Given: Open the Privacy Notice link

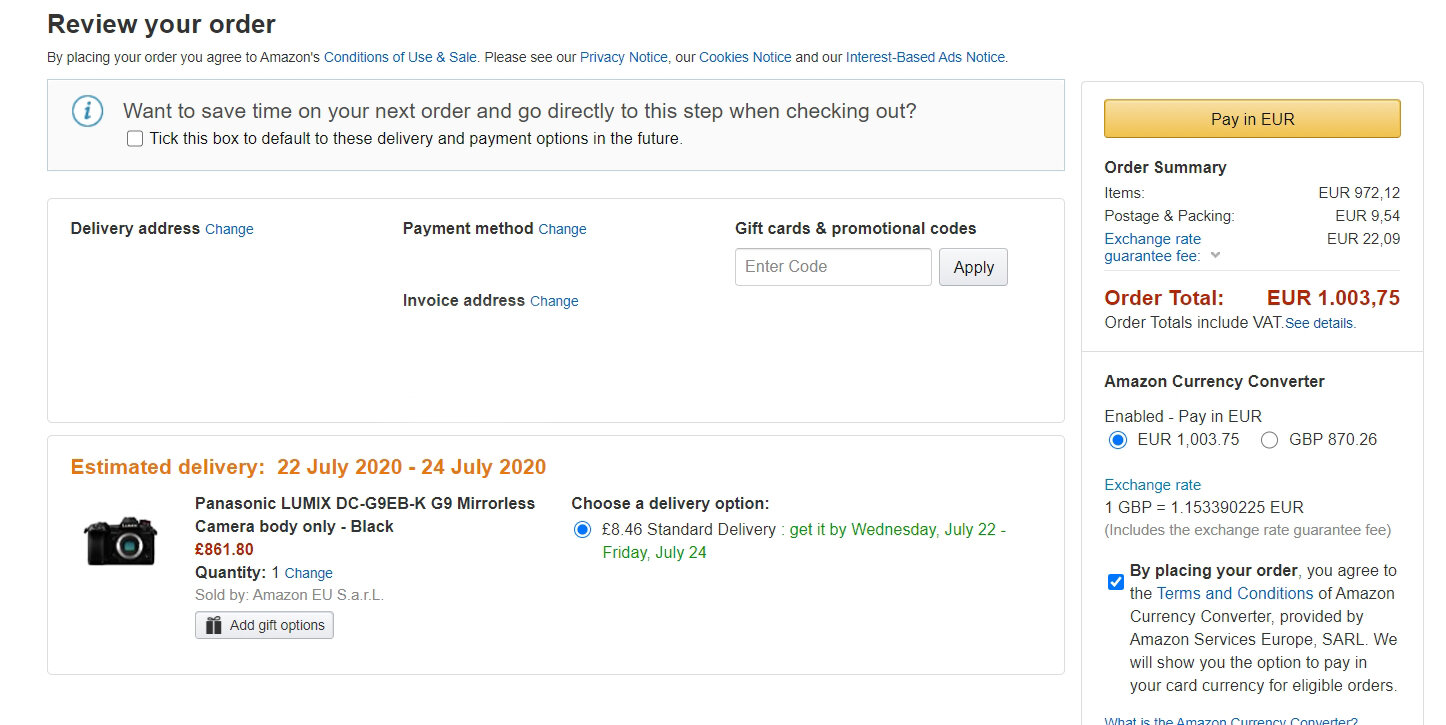Looking at the screenshot, I should [623, 57].
